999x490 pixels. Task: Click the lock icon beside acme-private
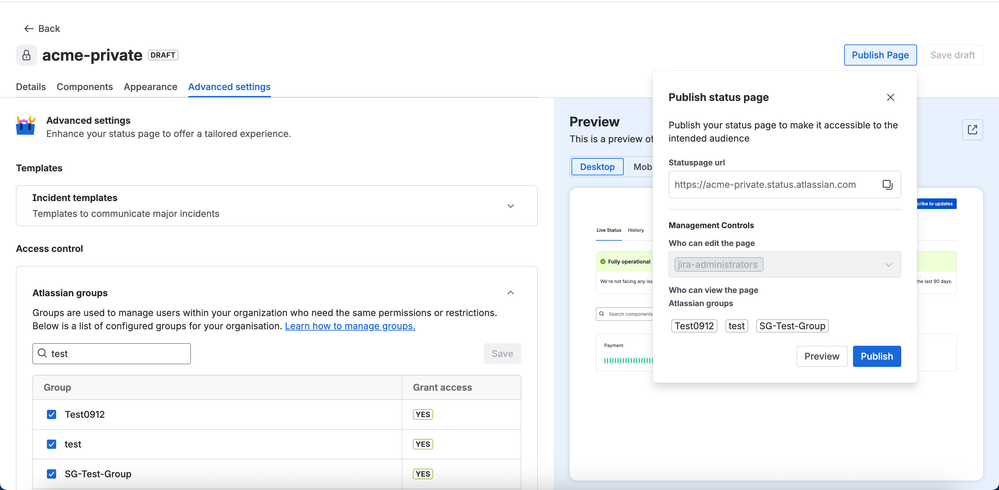[x=26, y=55]
